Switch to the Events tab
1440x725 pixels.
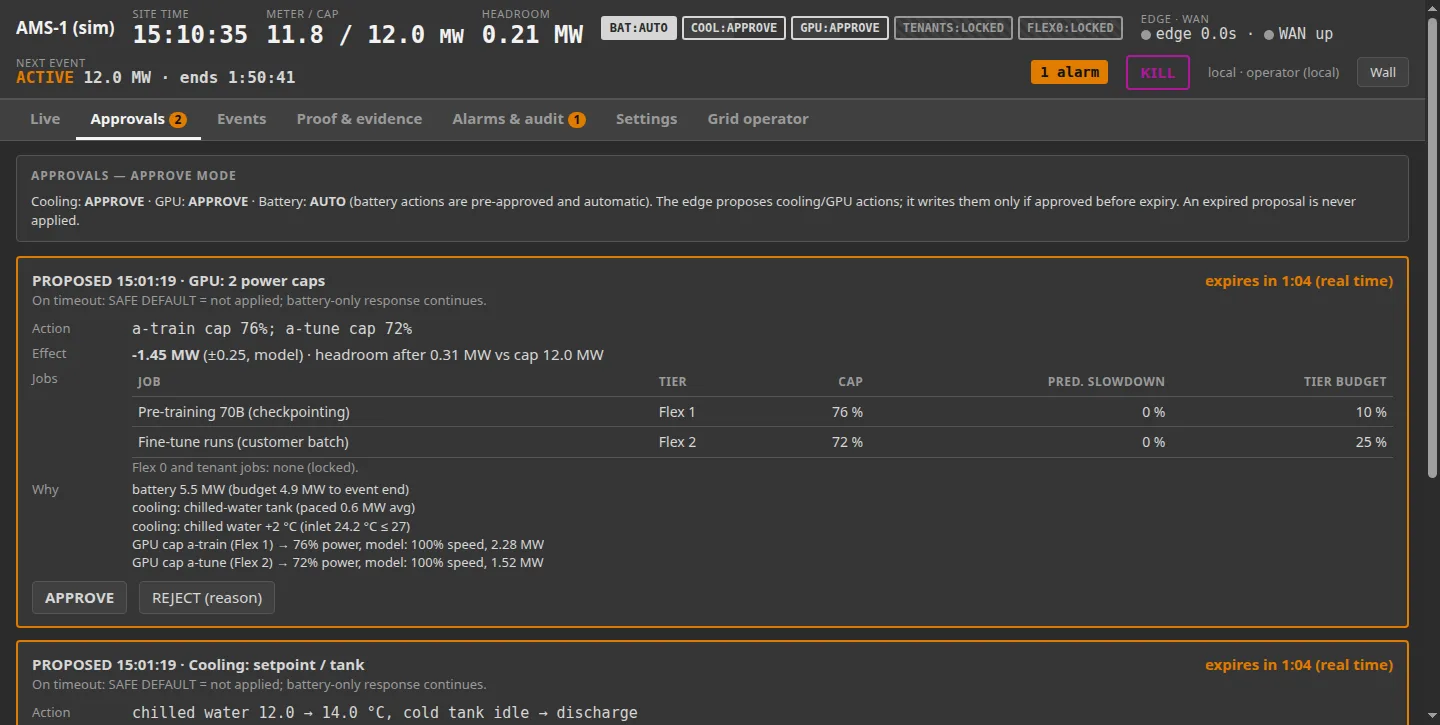coord(242,119)
